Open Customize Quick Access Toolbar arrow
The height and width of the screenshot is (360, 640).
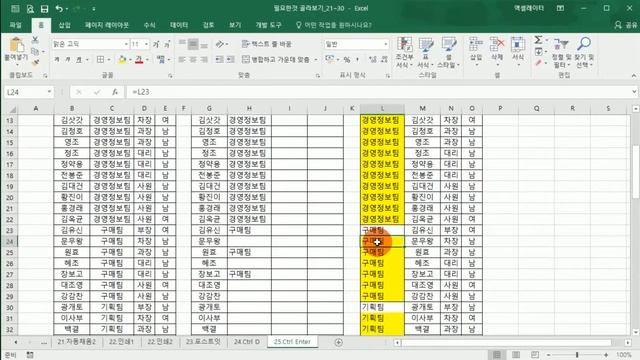93,9
